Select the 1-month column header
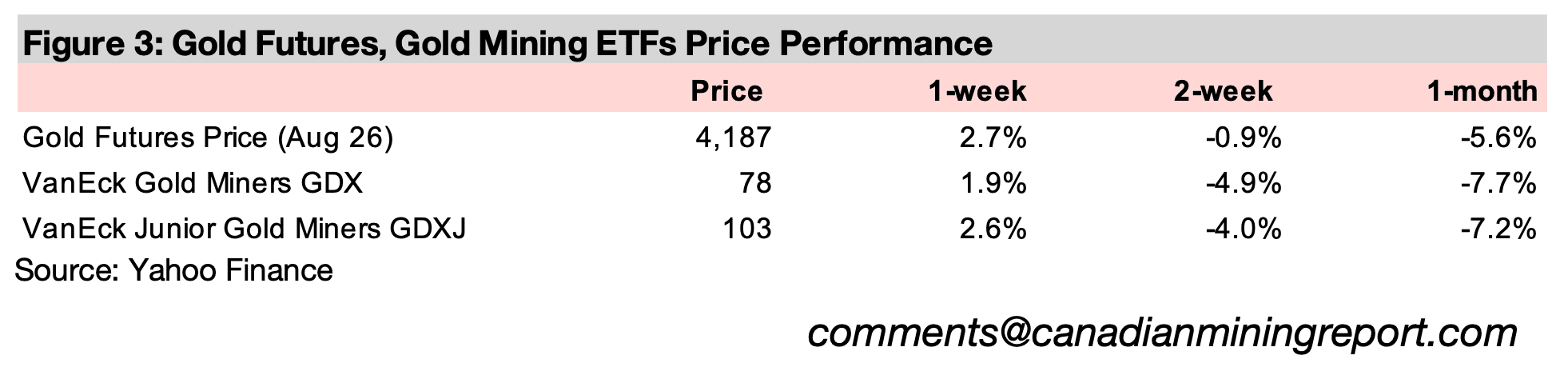 (x=1482, y=91)
